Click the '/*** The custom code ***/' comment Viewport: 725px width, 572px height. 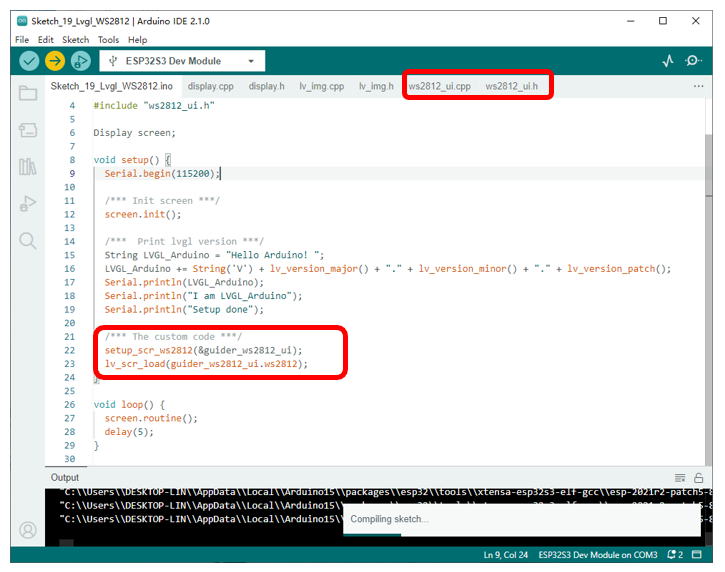(173, 337)
